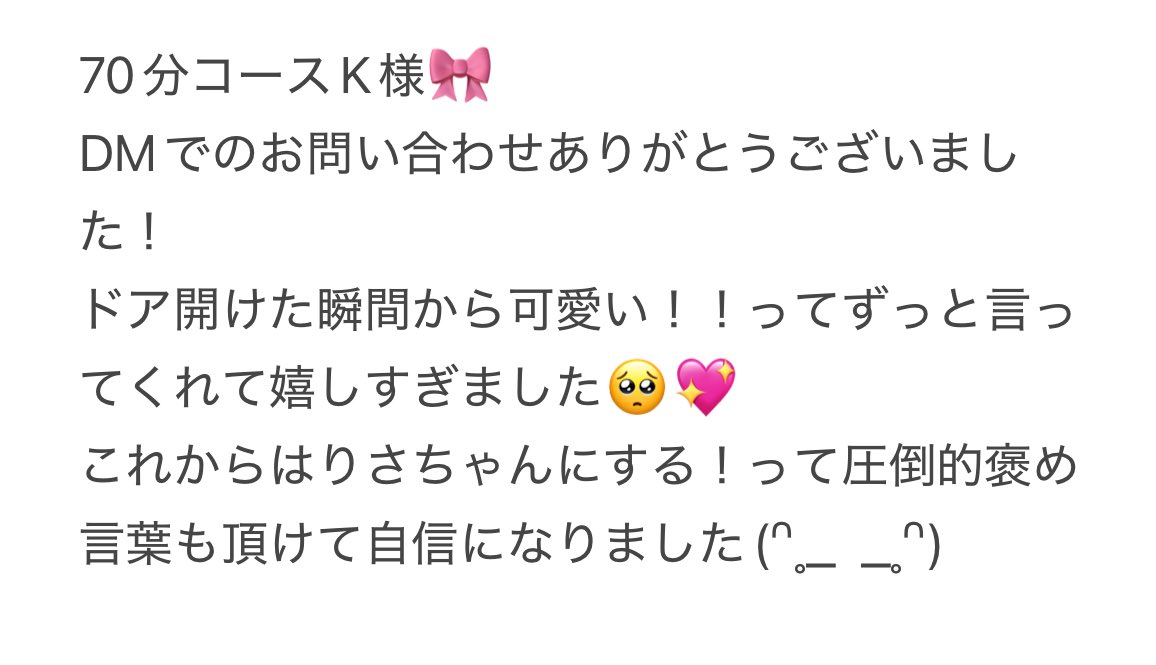
Task: Click the 'た！' on third line
Action: point(119,232)
